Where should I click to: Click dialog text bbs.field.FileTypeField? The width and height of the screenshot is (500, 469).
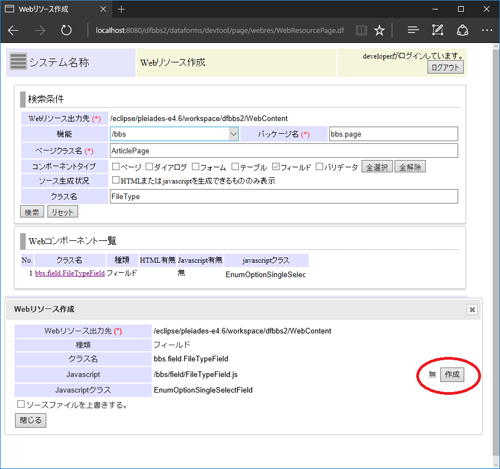click(x=191, y=359)
